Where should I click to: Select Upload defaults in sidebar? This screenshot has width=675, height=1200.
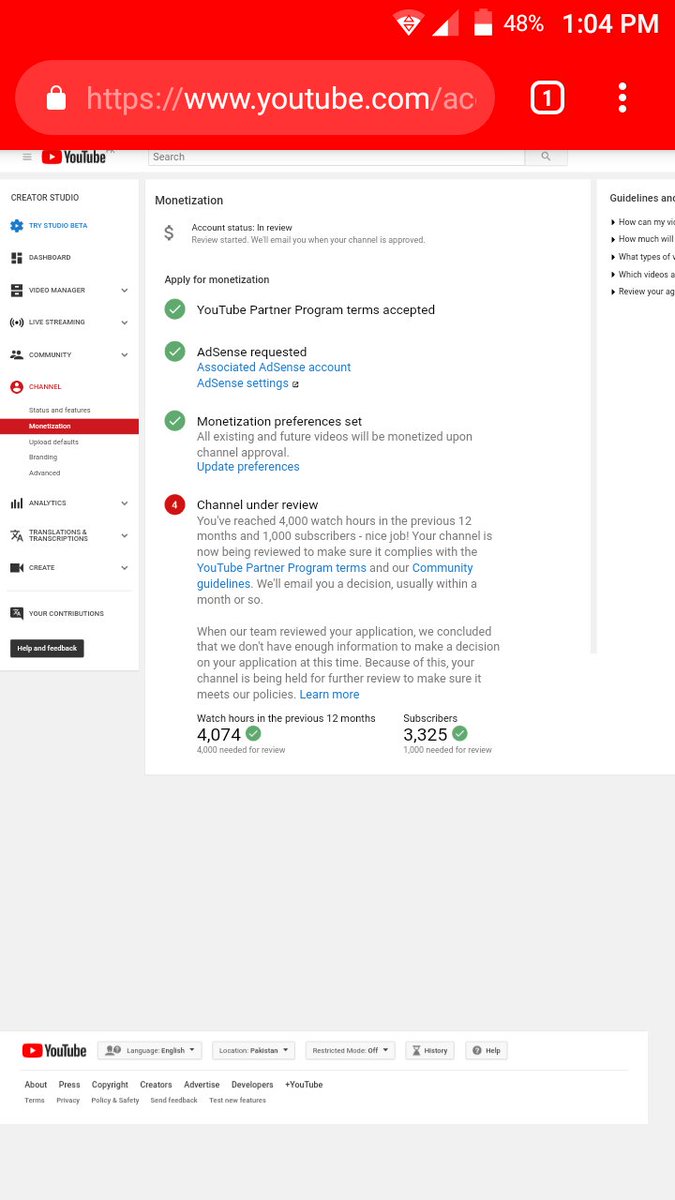pos(54,442)
